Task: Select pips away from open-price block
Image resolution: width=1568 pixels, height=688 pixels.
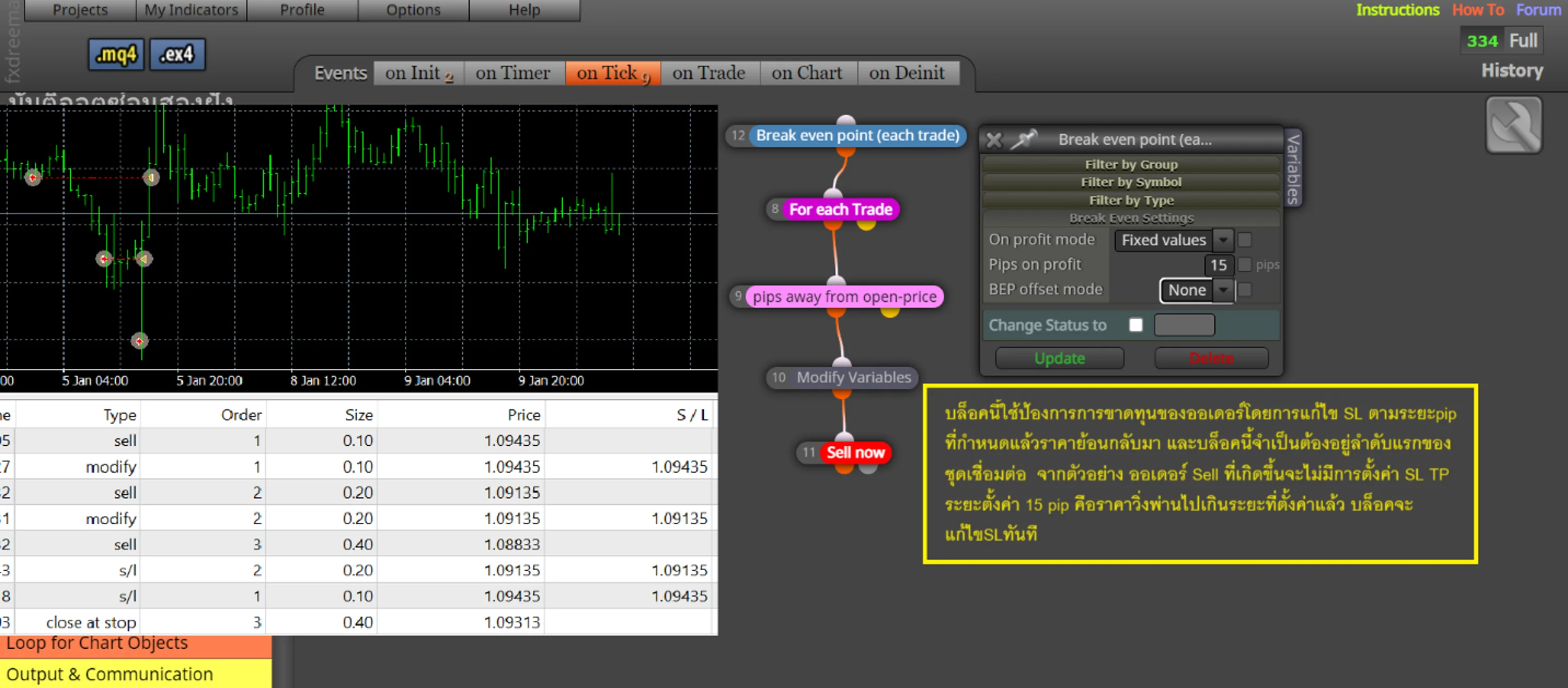Action: point(844,296)
